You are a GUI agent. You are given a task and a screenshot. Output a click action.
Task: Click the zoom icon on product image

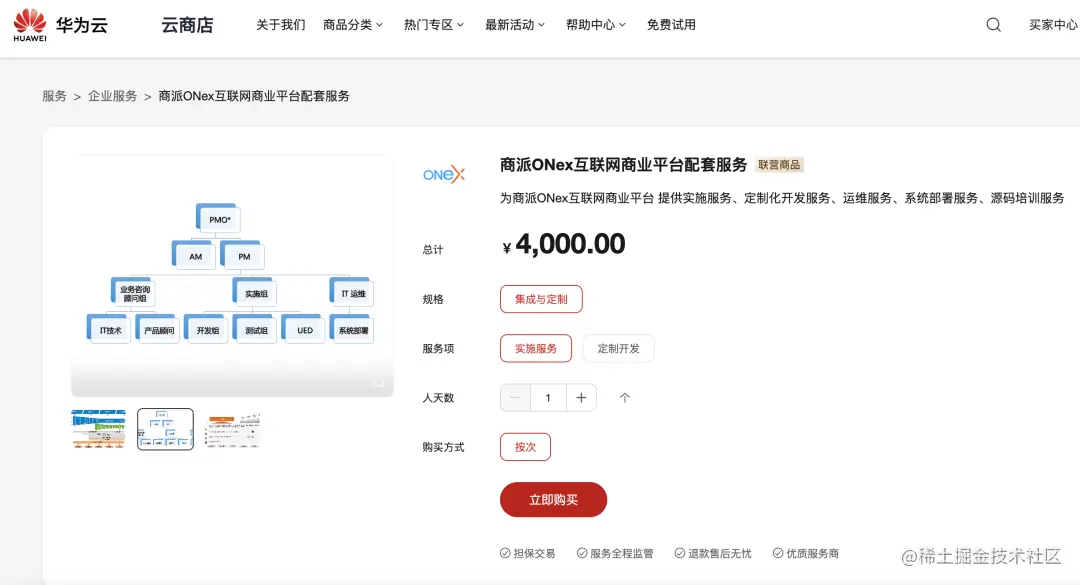click(x=379, y=382)
